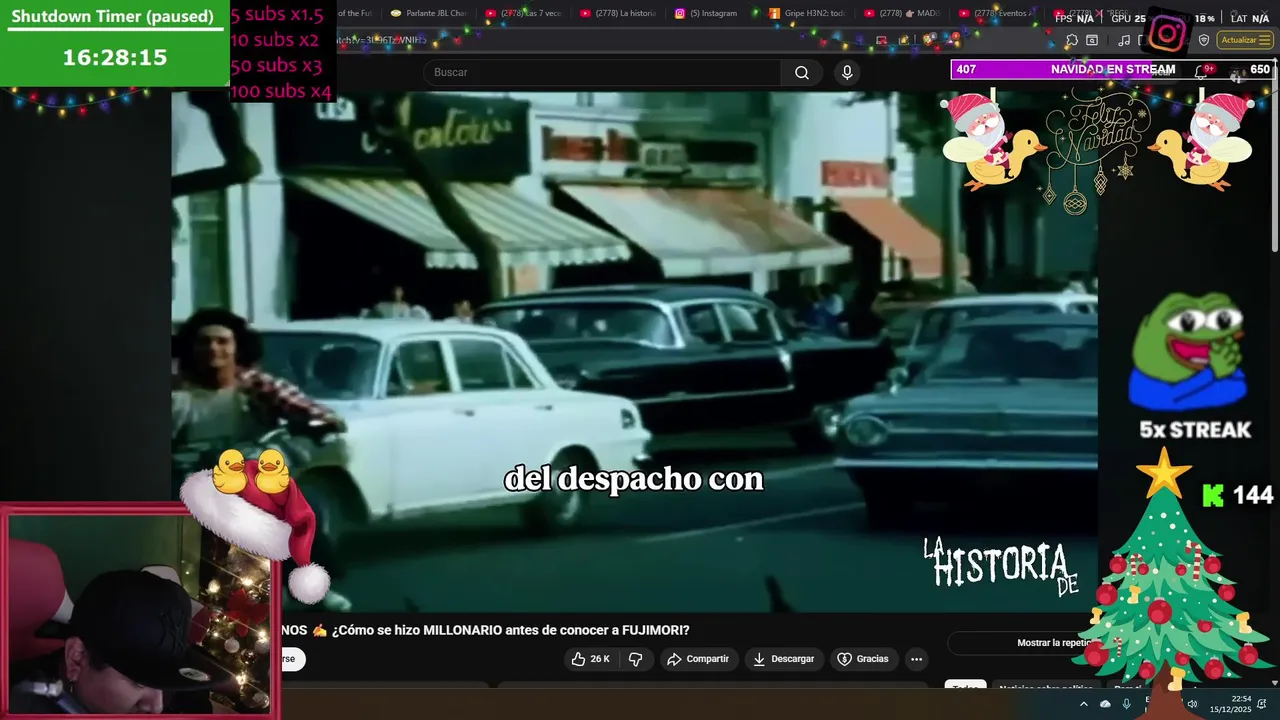Open the Actualizar browser menu button
Viewport: 1280px width, 720px height.
click(x=1245, y=40)
